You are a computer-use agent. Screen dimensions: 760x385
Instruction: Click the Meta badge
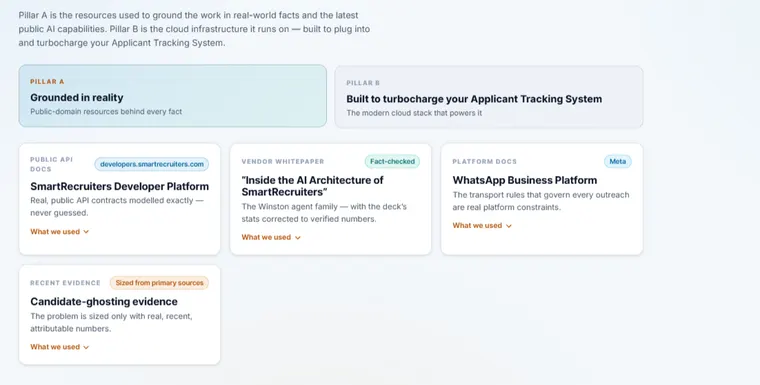[x=618, y=161]
